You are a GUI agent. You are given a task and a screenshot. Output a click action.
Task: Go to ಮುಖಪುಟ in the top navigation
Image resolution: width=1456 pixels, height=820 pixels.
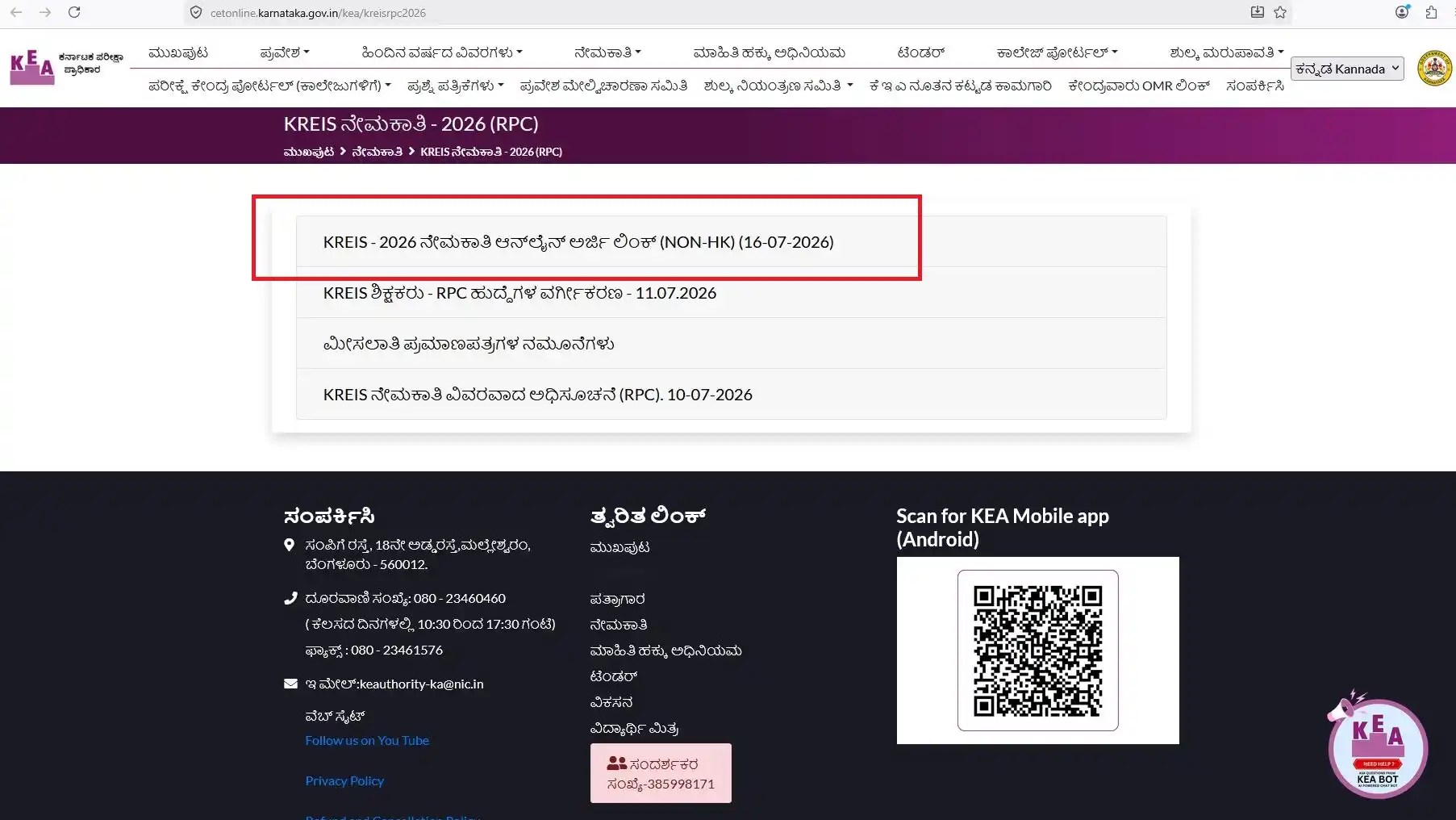[178, 52]
